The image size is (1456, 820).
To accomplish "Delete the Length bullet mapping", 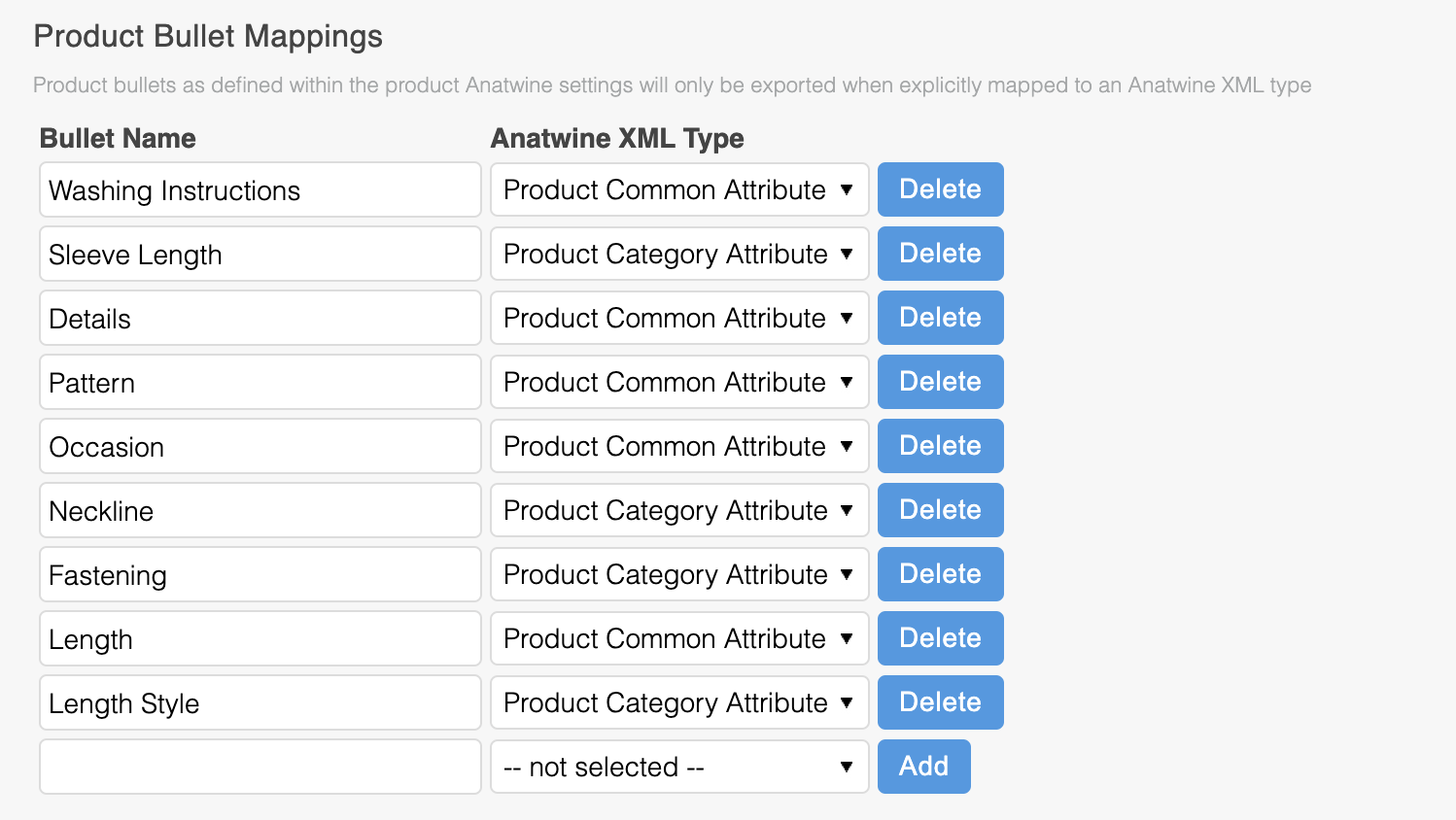I will click(940, 638).
